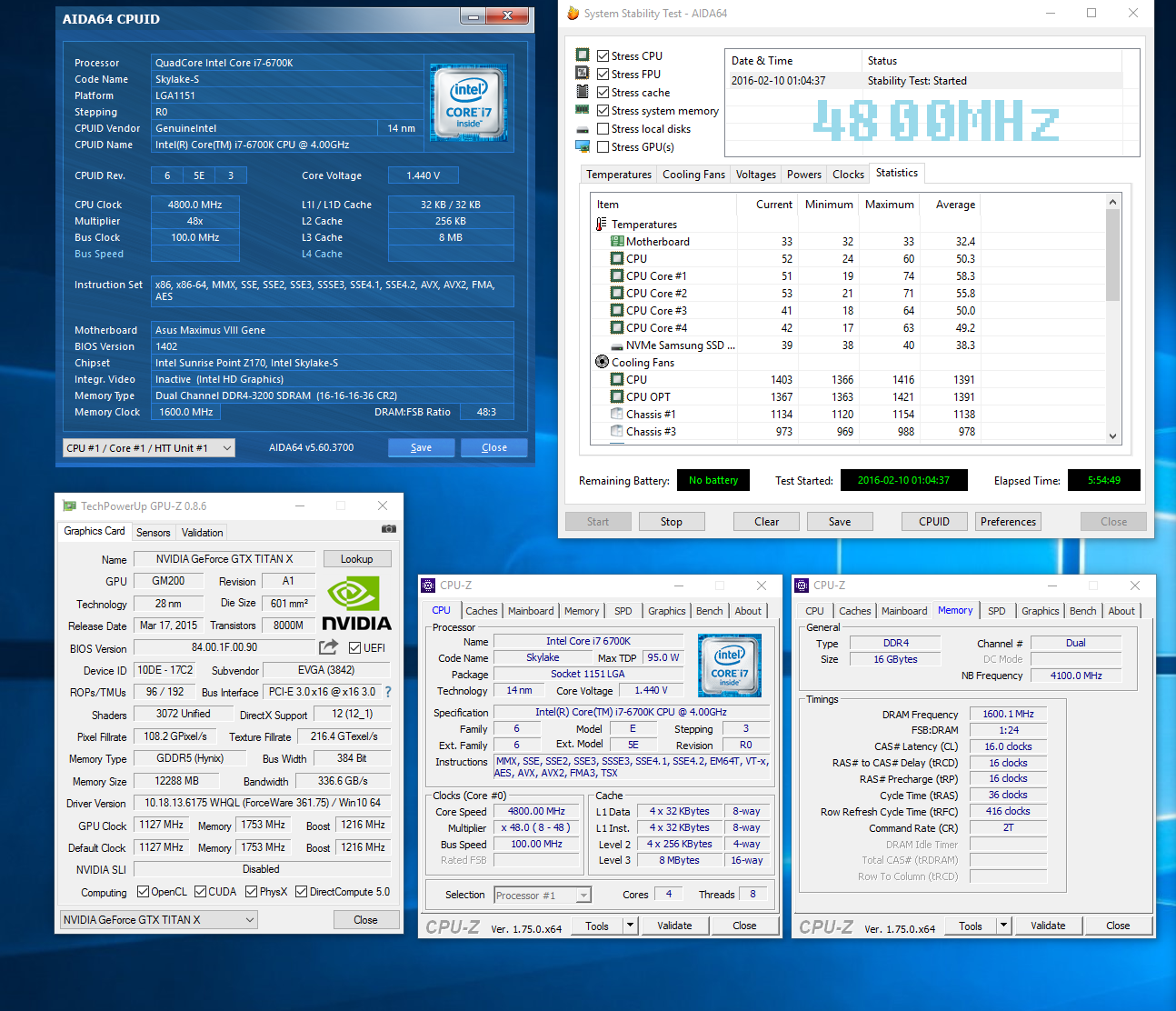The height and width of the screenshot is (1011, 1176).
Task: Switch to the Temperatures tab in Stability Test
Action: click(618, 175)
